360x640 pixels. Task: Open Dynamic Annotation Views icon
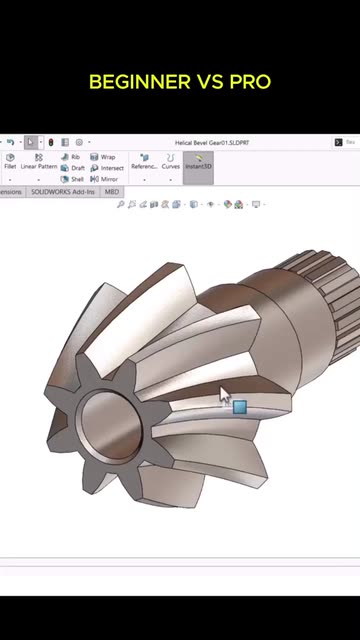165,204
